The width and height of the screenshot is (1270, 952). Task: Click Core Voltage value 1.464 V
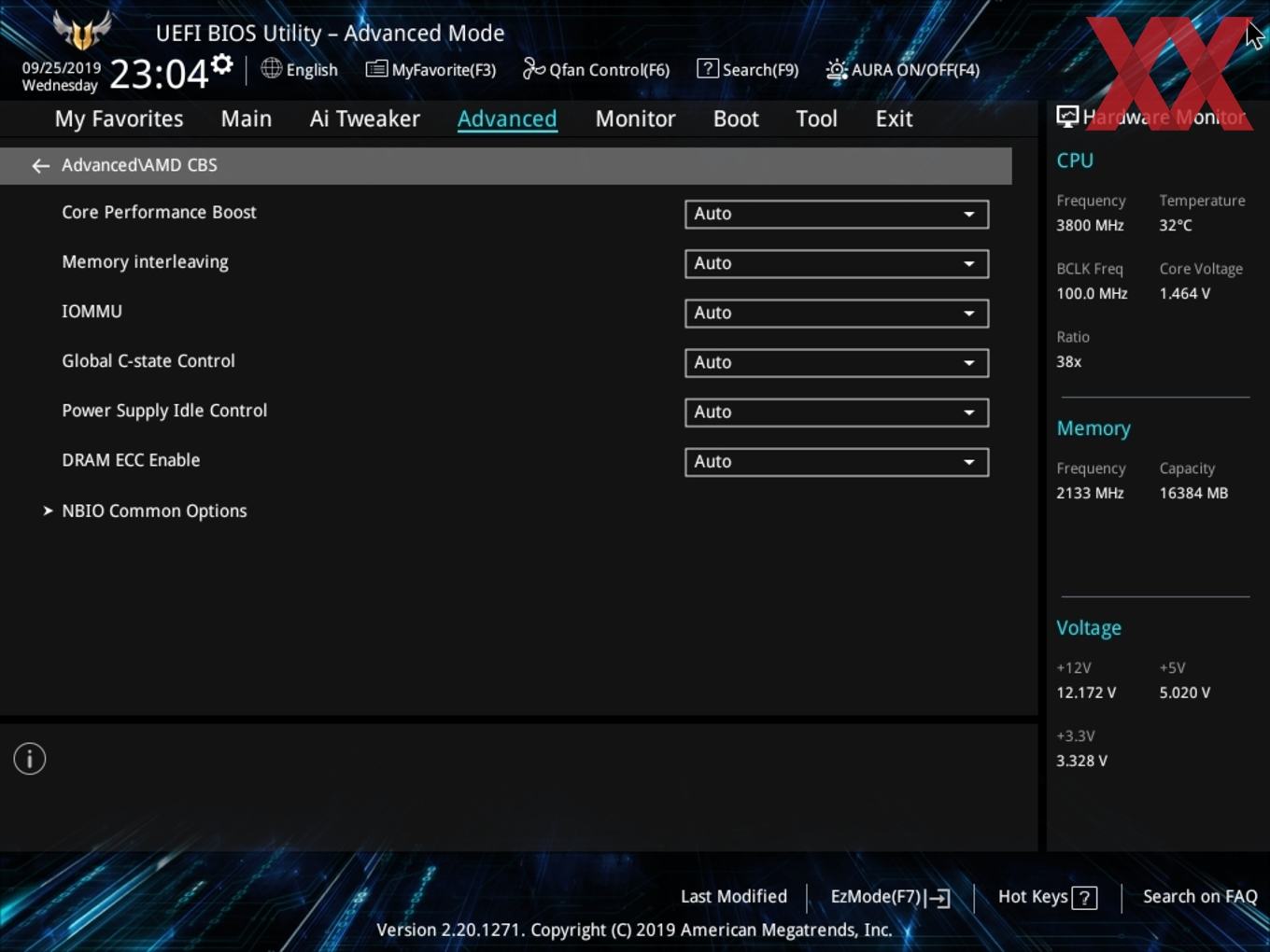click(x=1185, y=293)
